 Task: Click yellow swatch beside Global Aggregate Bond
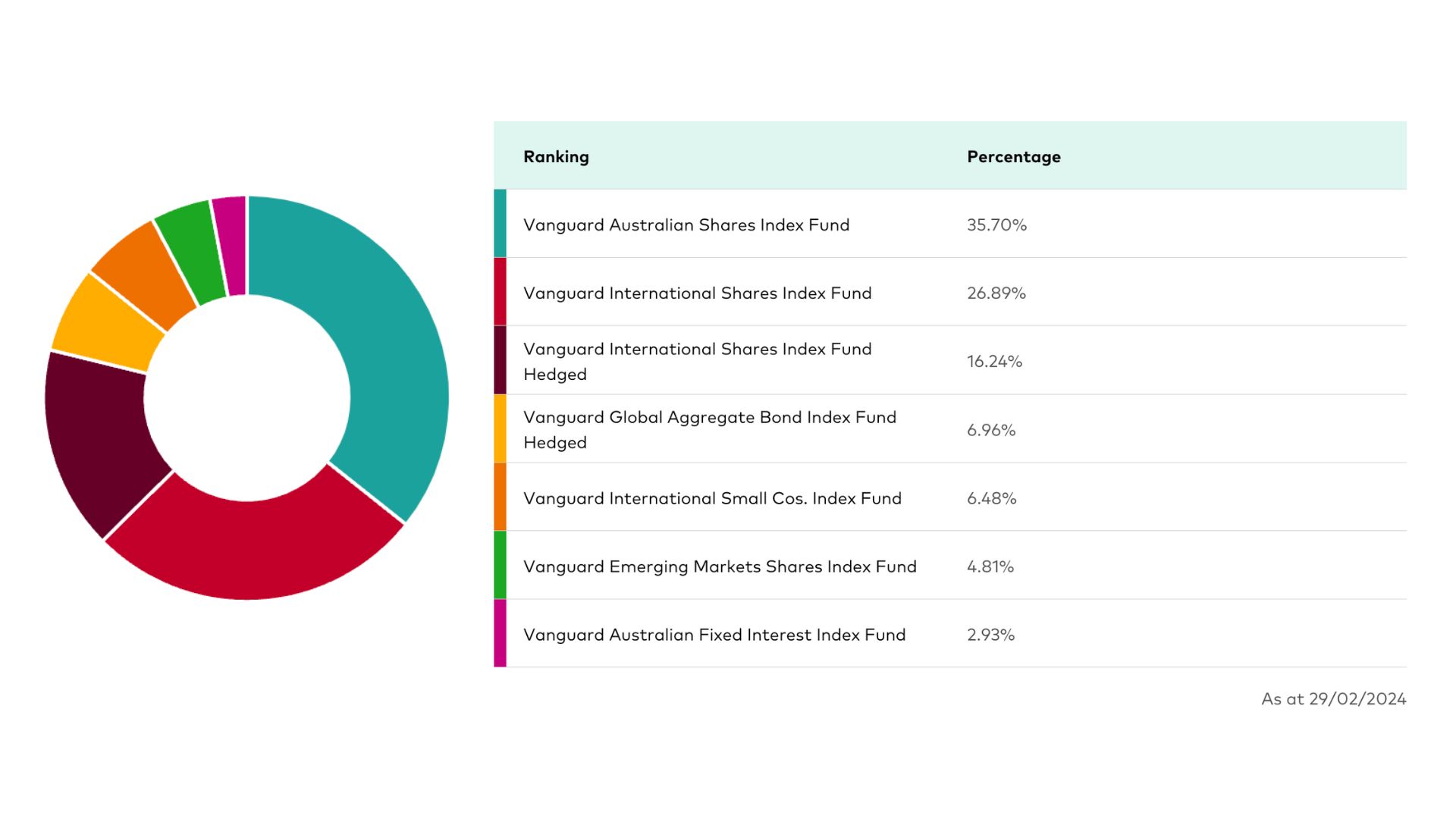coord(500,428)
